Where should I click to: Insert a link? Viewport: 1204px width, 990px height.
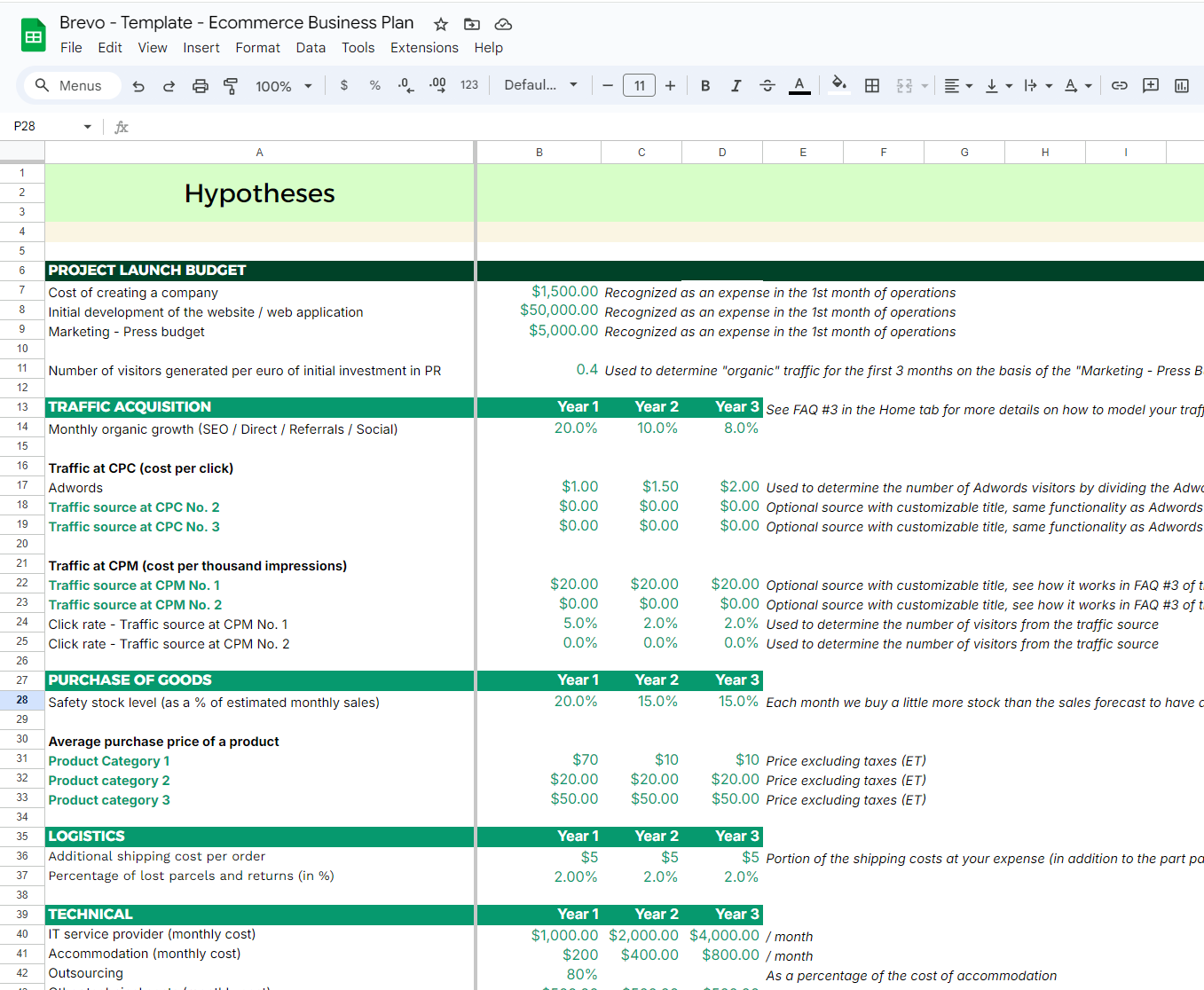coord(1120,85)
